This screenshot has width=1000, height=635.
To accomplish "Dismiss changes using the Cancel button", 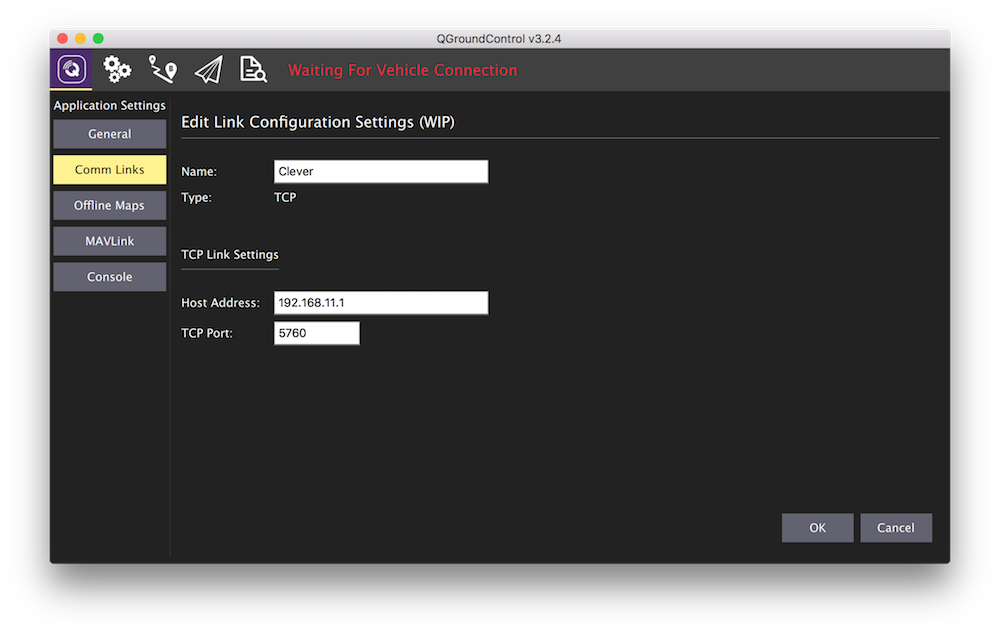I will (896, 527).
